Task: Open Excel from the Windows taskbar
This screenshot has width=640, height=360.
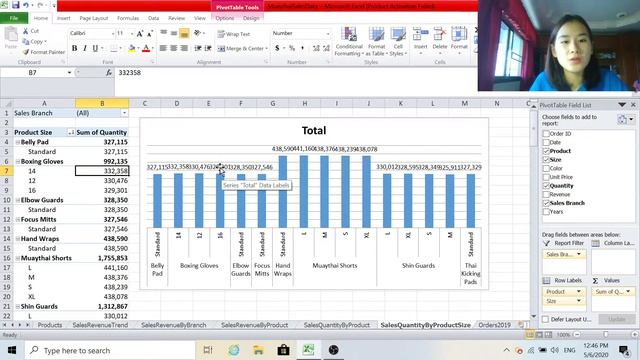Action: [308, 350]
